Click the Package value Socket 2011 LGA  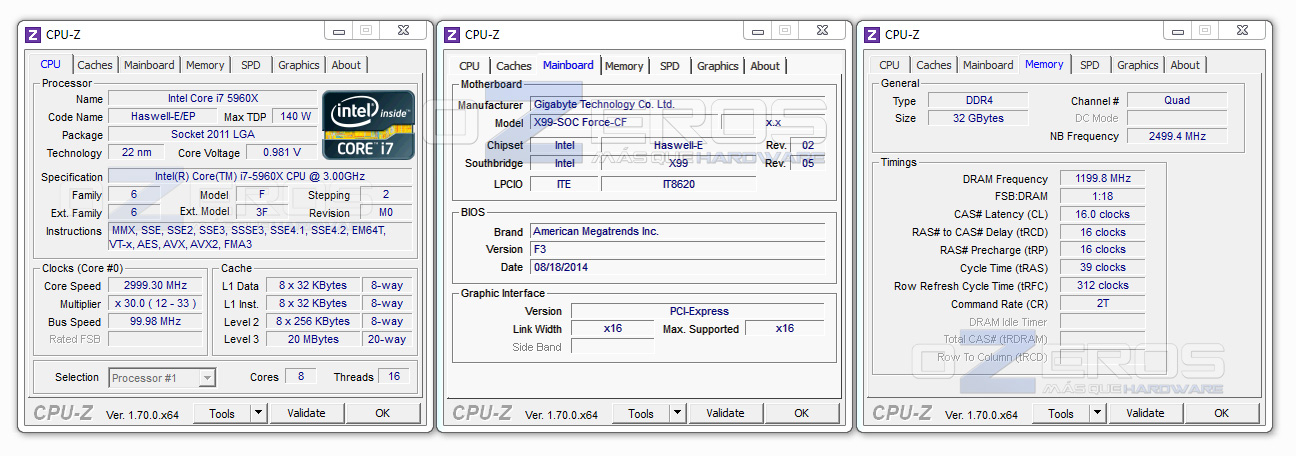tap(213, 134)
